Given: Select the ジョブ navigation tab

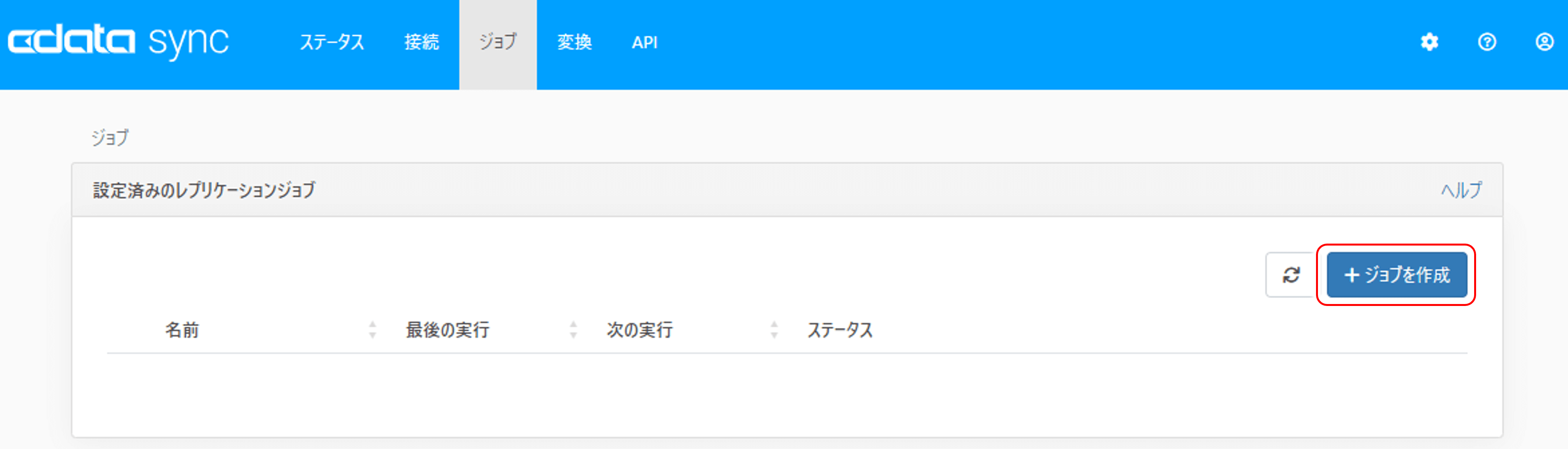Looking at the screenshot, I should 498,42.
